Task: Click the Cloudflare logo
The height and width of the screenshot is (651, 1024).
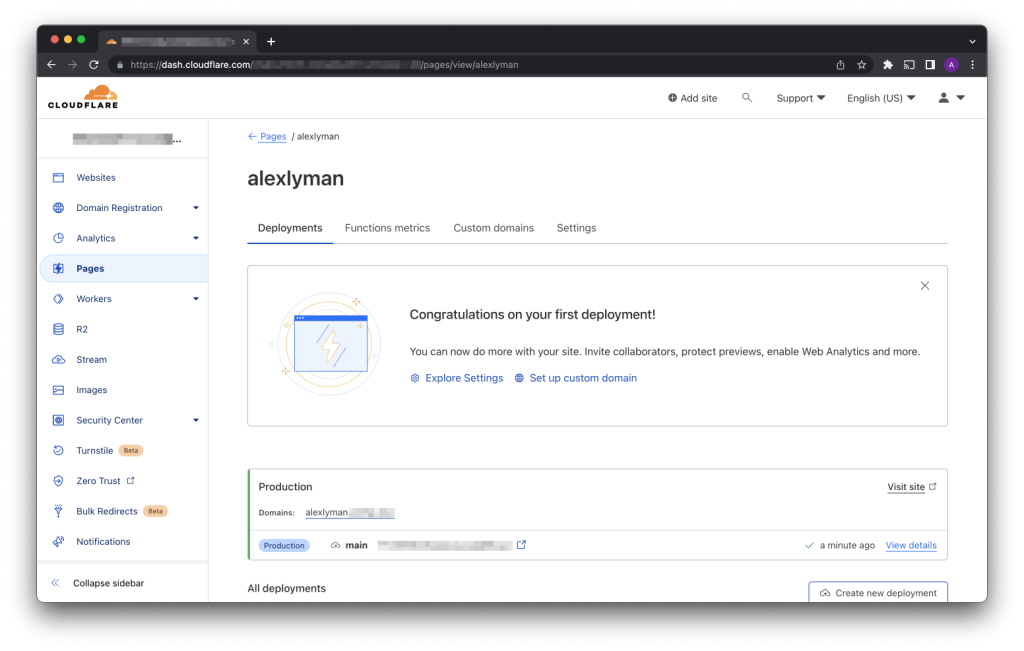Action: coord(83,97)
